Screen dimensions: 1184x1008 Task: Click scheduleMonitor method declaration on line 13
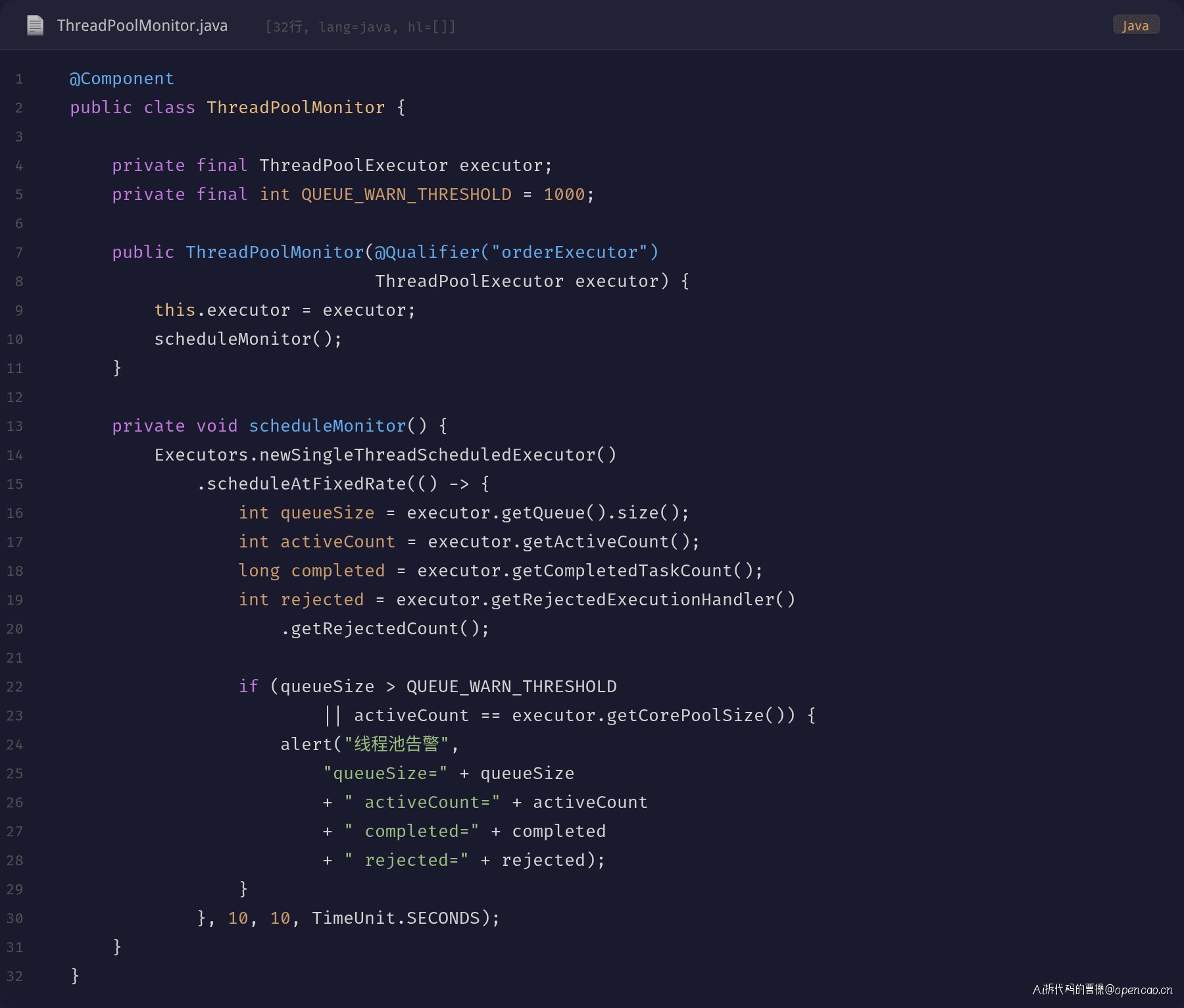(x=328, y=426)
